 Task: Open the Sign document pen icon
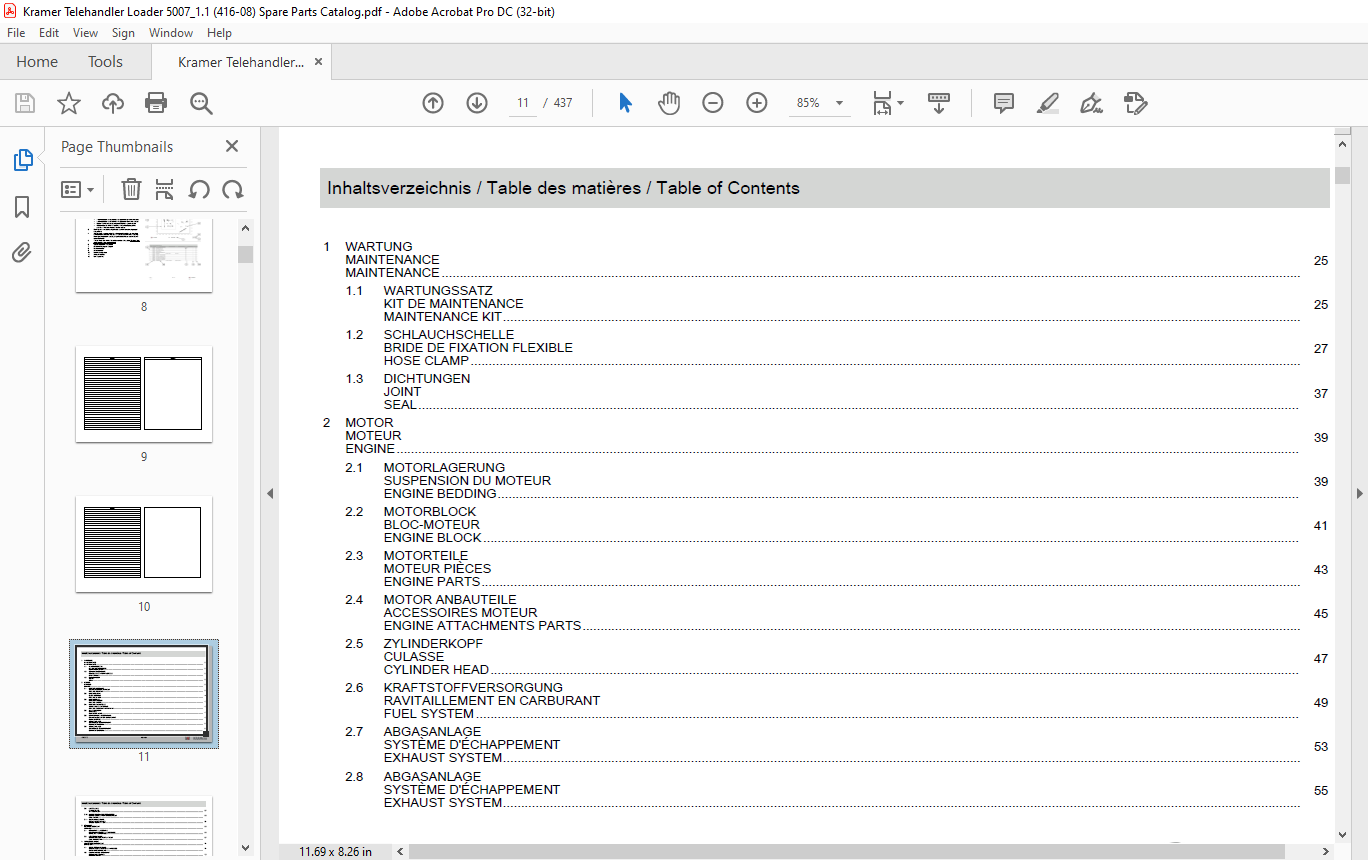(1091, 103)
